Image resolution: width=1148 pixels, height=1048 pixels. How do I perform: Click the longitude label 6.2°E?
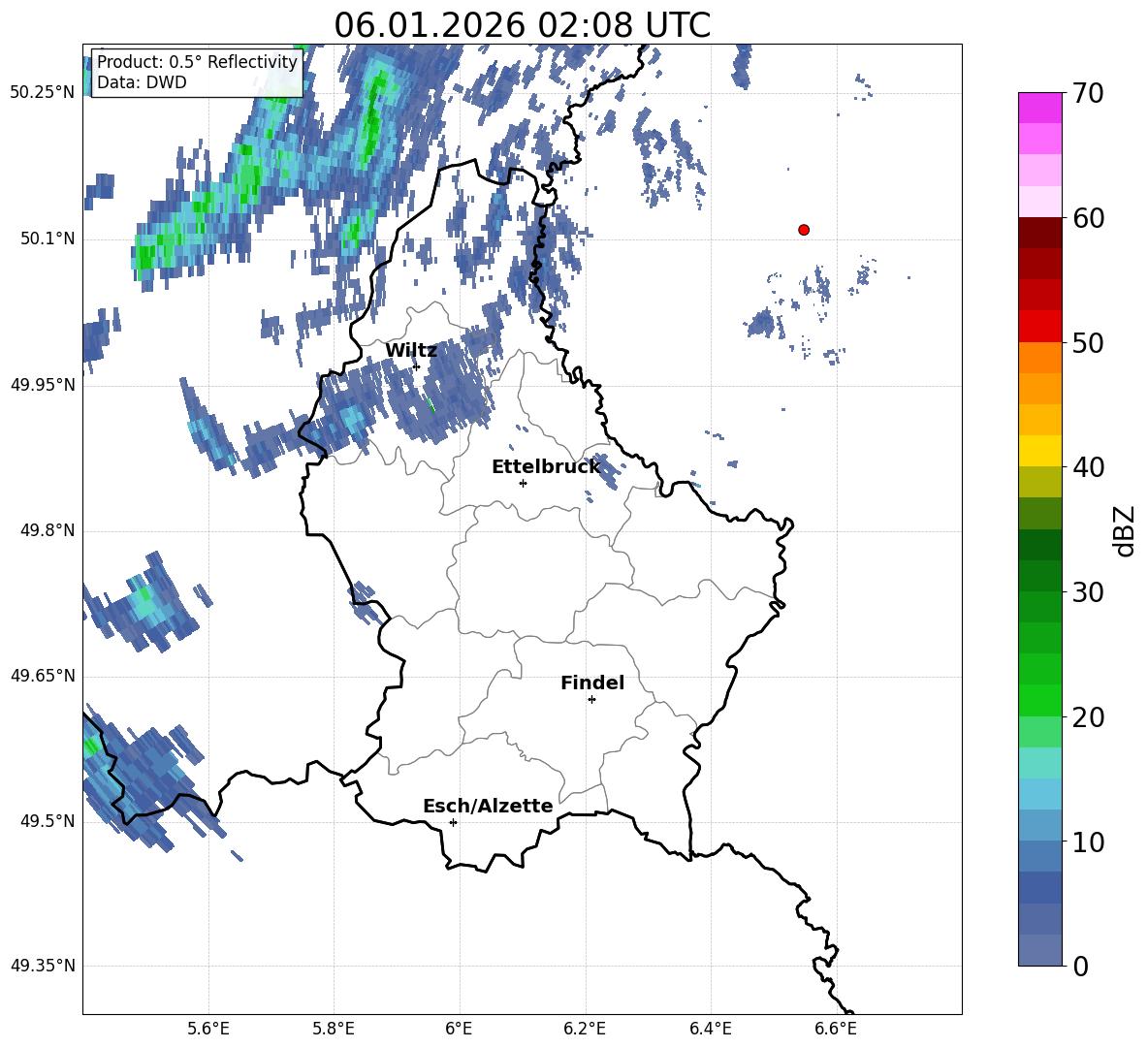[585, 1029]
